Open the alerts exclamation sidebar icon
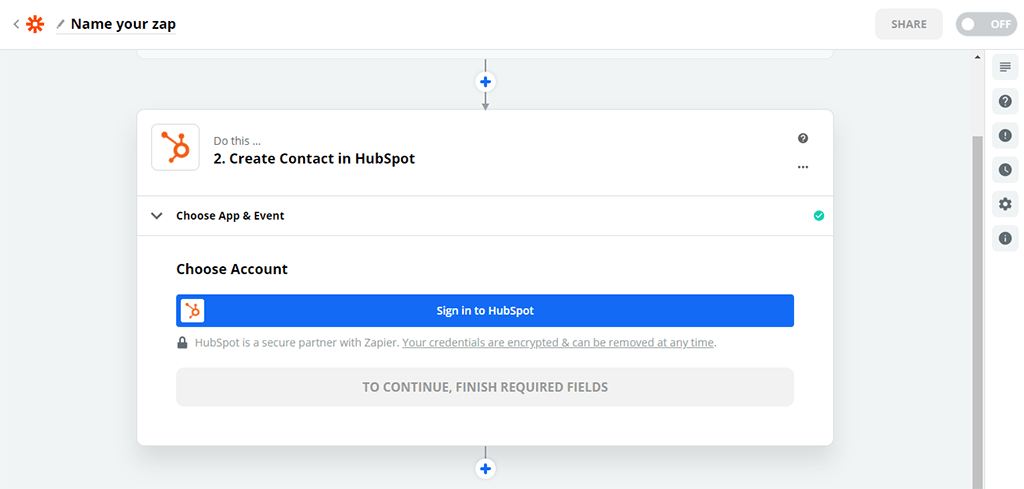Screen dimensions: 1024x489 pyautogui.click(x=1005, y=136)
